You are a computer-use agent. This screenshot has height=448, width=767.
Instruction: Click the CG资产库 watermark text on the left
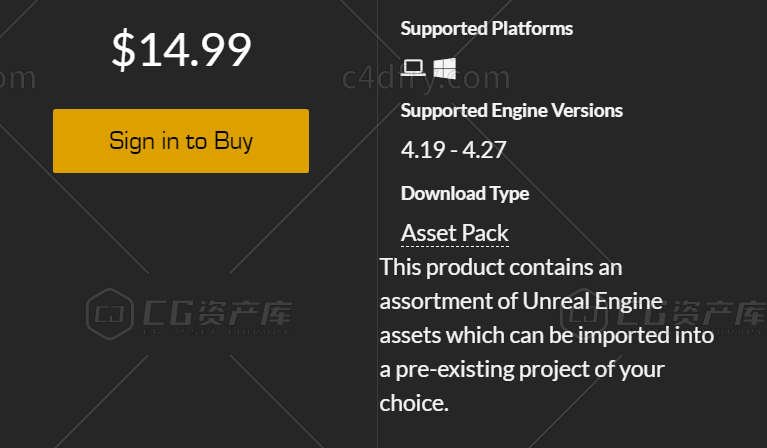pyautogui.click(x=218, y=314)
